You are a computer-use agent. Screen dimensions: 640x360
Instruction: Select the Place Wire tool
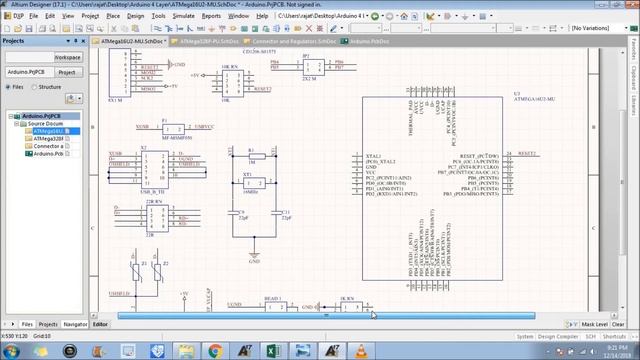(157, 29)
